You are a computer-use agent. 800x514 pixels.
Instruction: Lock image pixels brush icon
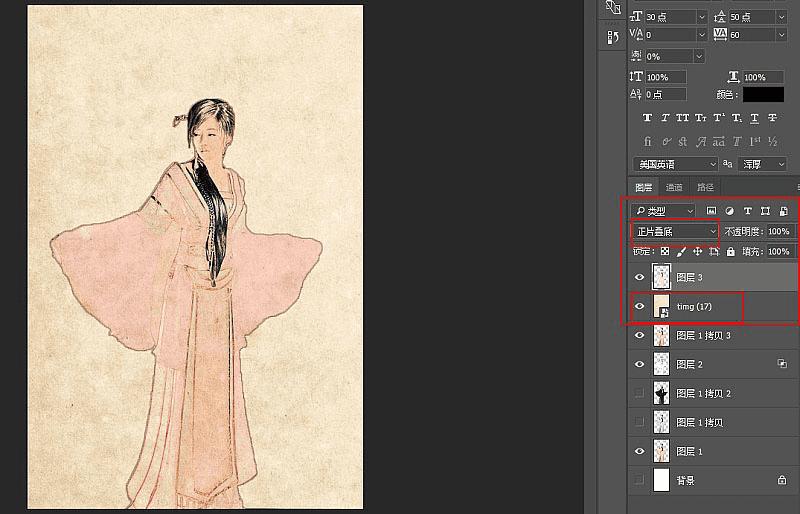click(x=681, y=252)
